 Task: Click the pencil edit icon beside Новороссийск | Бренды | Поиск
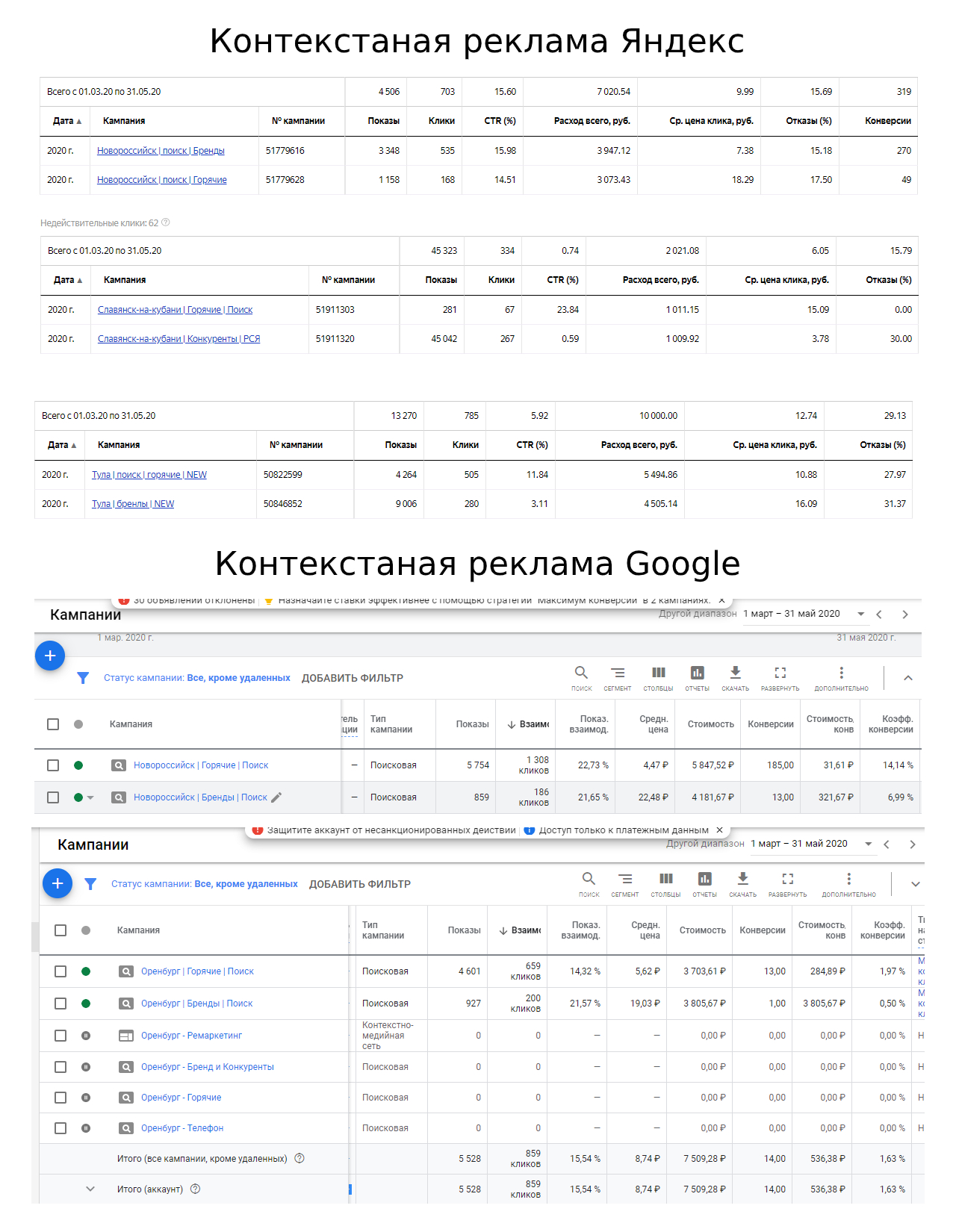click(x=276, y=797)
